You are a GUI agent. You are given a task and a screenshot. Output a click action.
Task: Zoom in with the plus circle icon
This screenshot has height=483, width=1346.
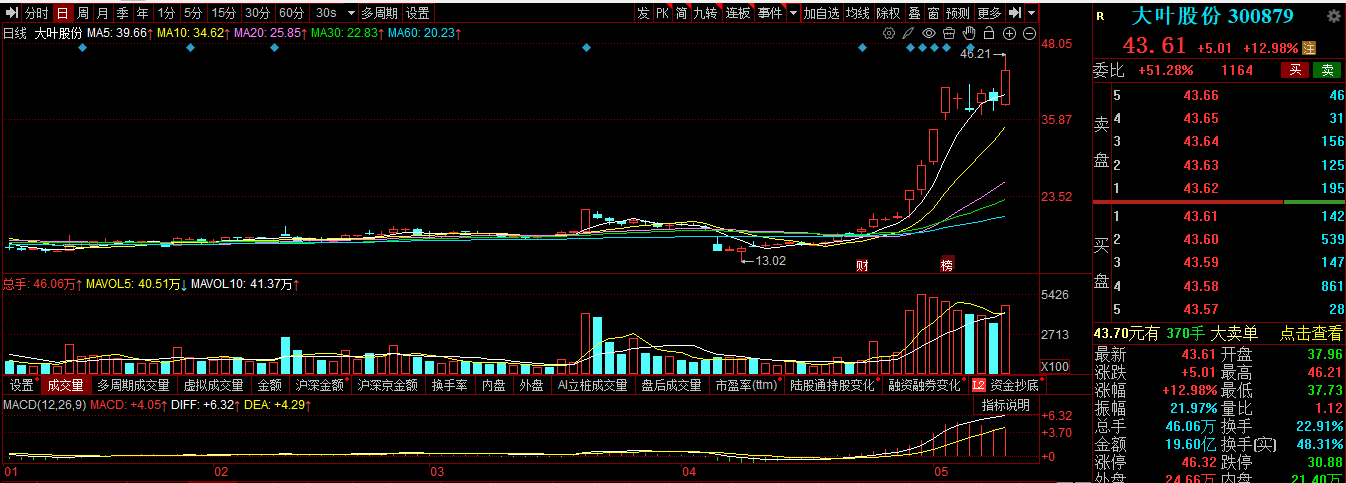pyautogui.click(x=1009, y=33)
